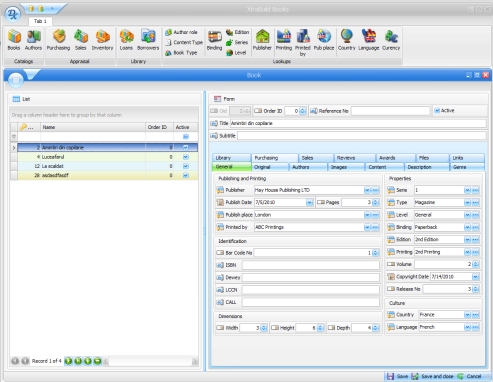Switch to the Purchasing tab
The image size is (493, 382).
[274, 158]
